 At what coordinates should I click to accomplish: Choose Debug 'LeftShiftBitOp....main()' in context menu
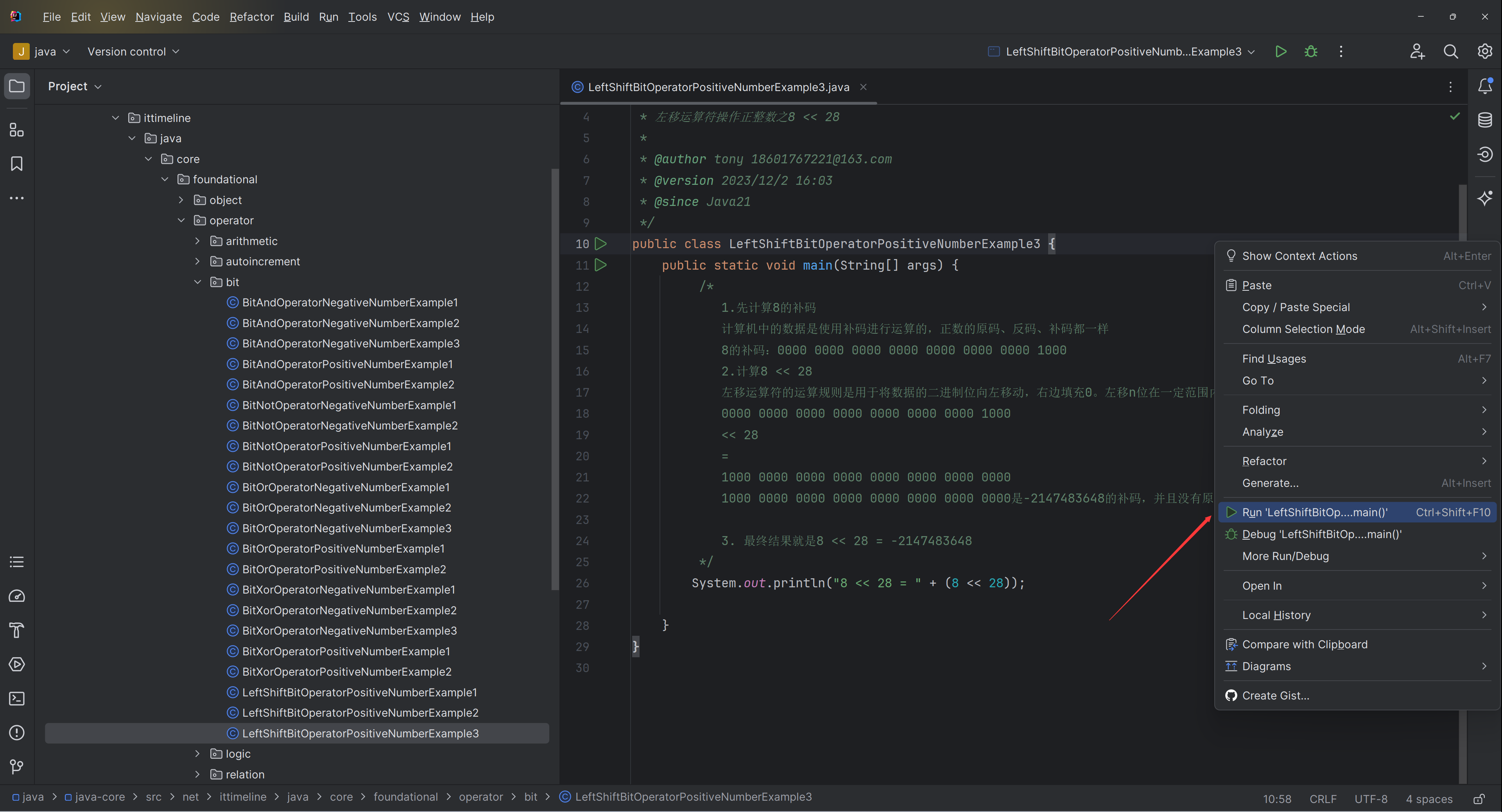[x=1357, y=534]
